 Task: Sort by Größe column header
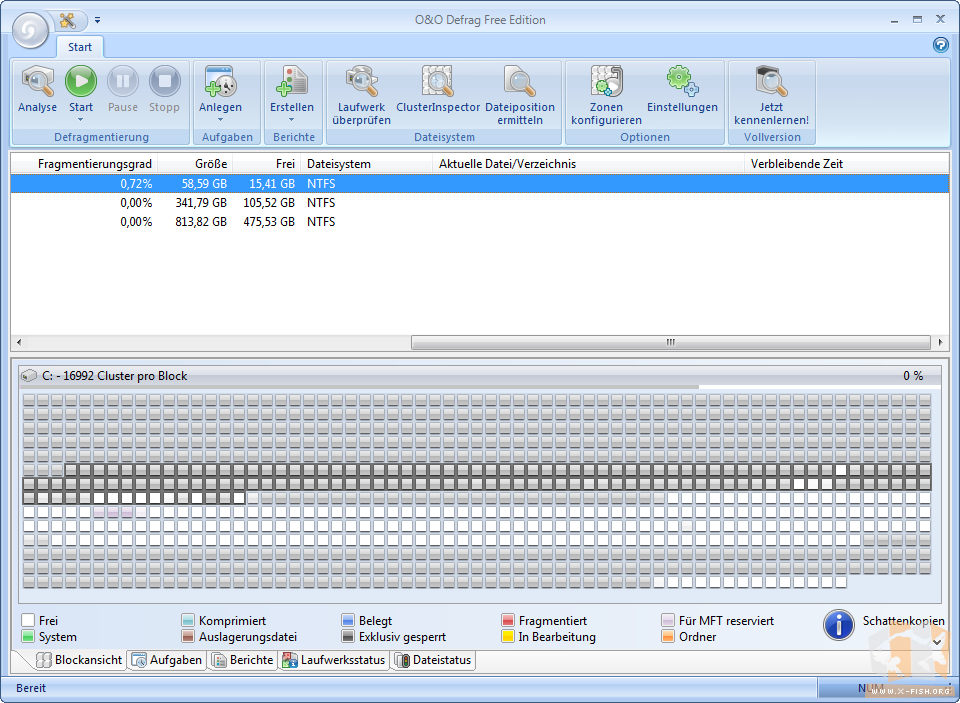pos(195,164)
